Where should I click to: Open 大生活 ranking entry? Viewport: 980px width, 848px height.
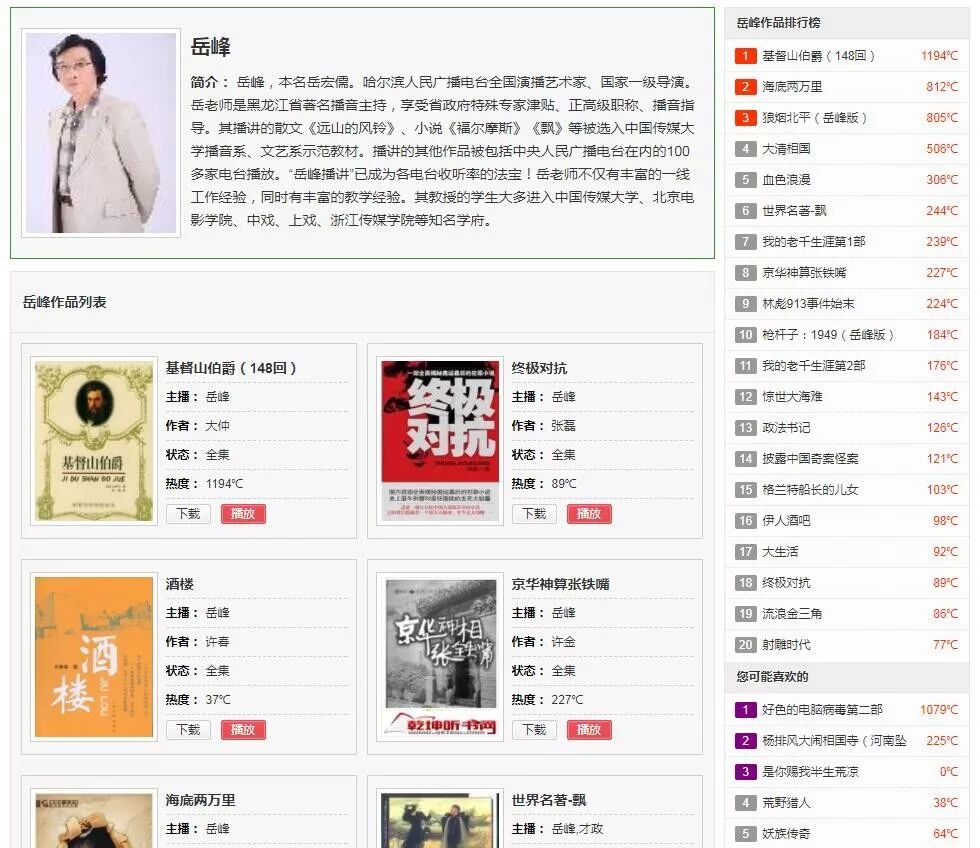pyautogui.click(x=779, y=552)
